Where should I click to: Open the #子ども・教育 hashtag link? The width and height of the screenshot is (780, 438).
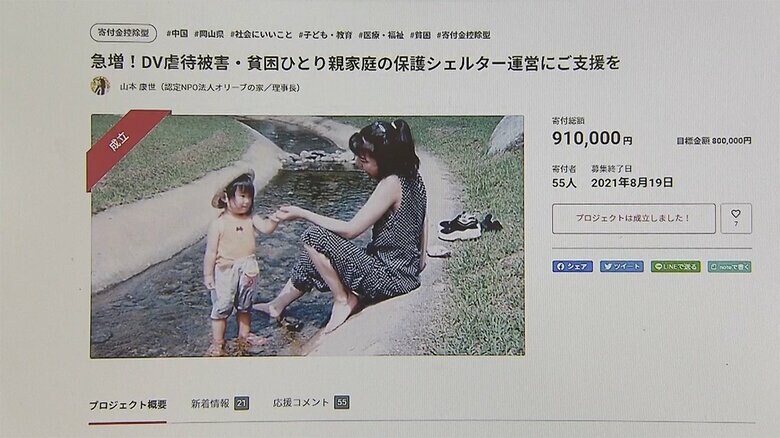pos(325,35)
